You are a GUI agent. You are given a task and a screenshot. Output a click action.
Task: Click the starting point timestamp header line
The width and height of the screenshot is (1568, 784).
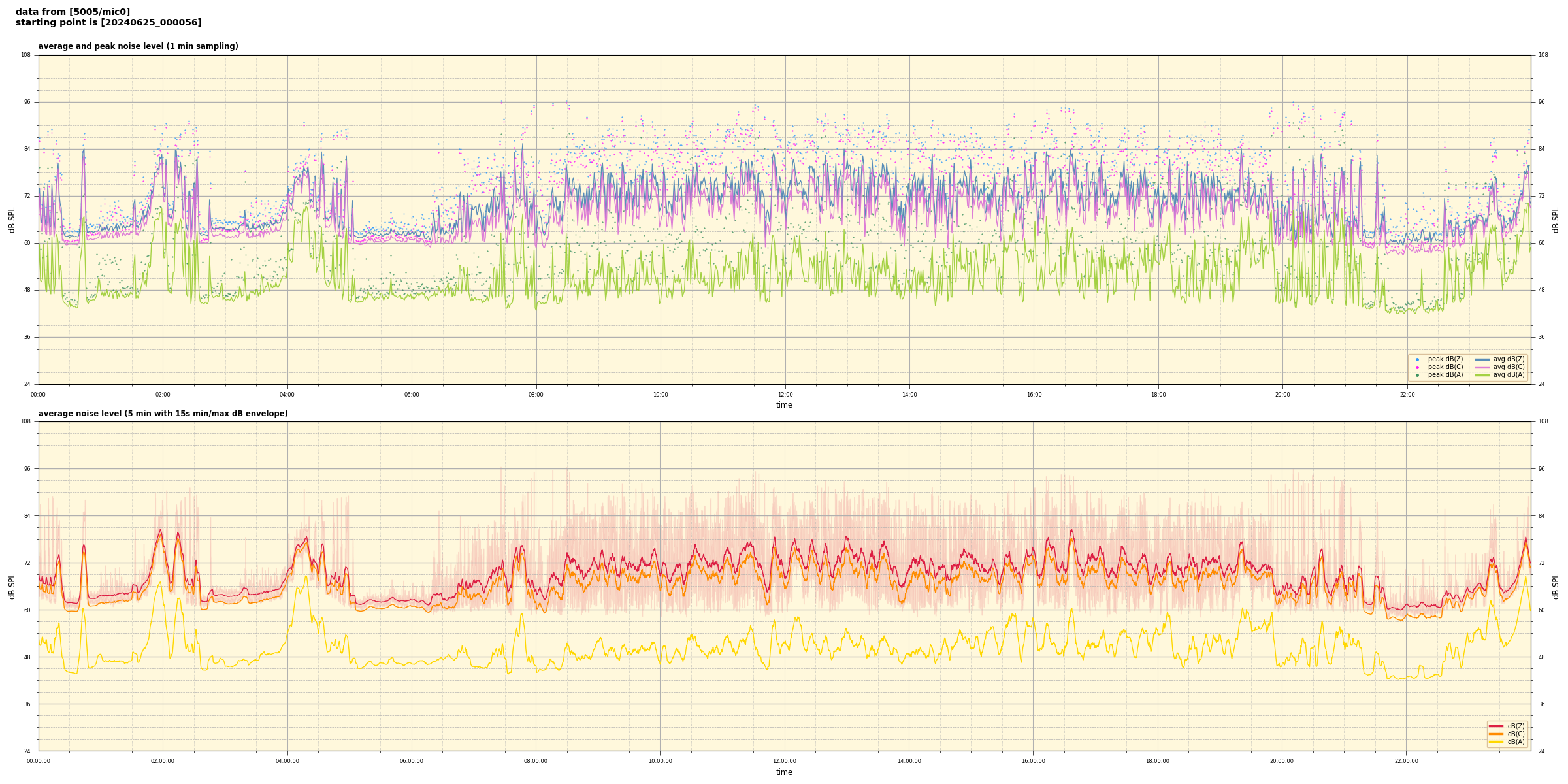[x=108, y=23]
